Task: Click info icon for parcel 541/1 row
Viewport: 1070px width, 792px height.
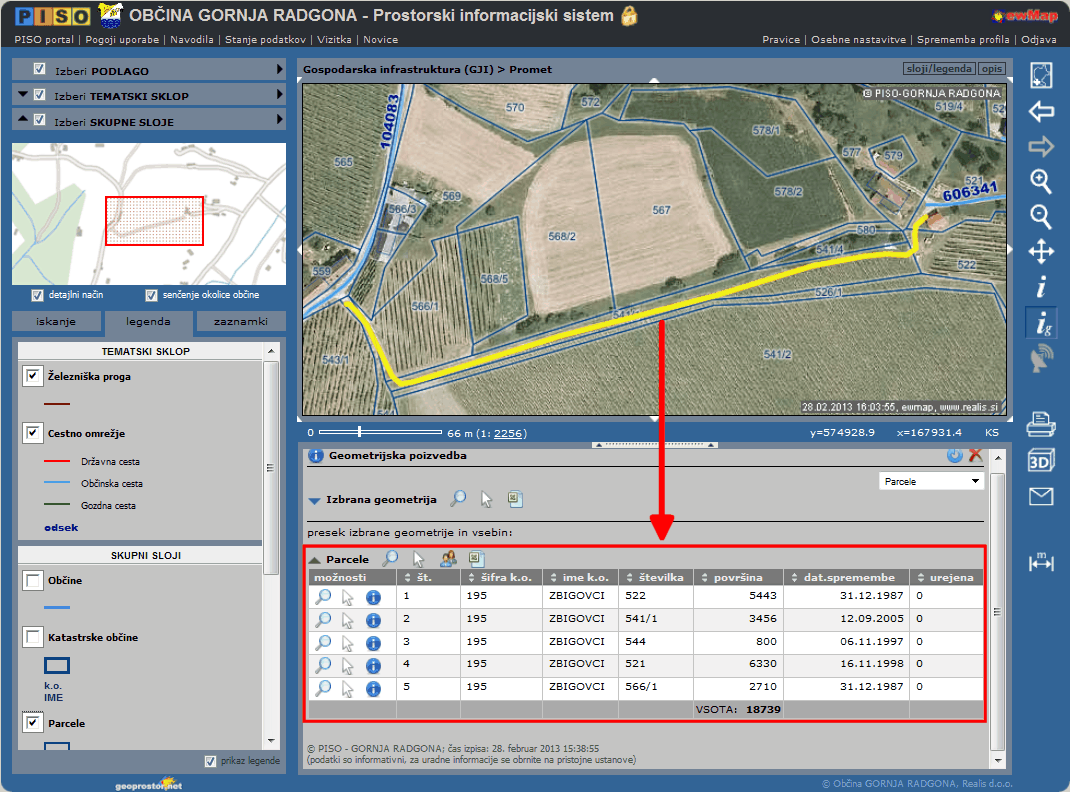Action: [373, 620]
